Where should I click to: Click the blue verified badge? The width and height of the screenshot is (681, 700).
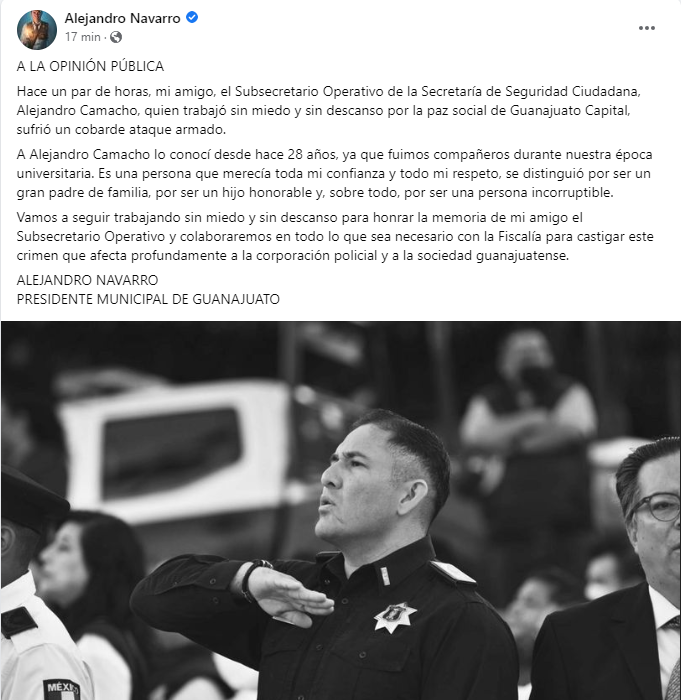[x=192, y=17]
